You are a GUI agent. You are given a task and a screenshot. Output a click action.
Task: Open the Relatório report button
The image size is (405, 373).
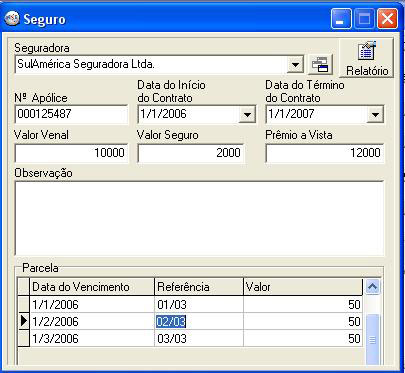366,58
